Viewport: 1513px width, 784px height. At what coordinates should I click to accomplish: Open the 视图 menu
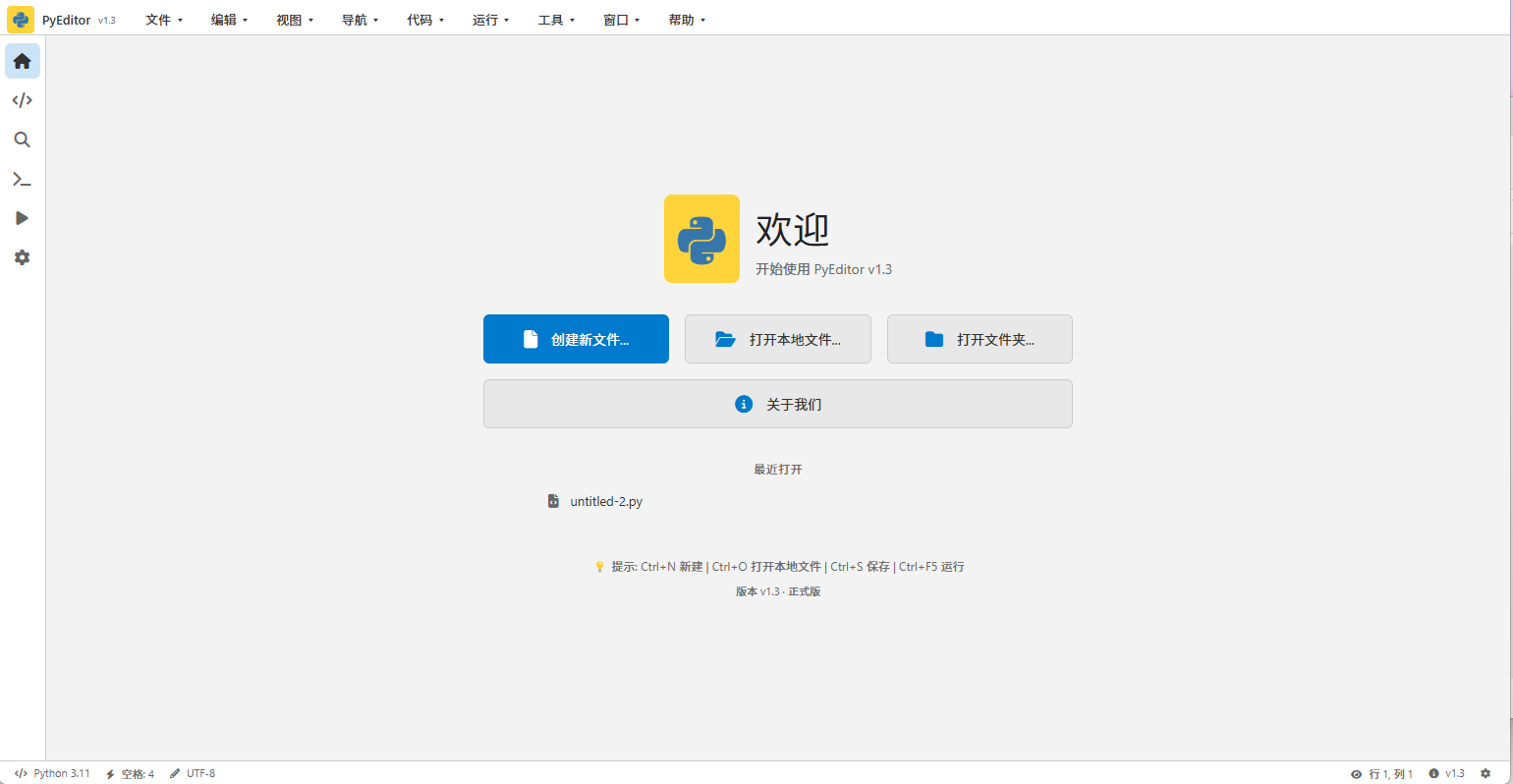point(295,20)
